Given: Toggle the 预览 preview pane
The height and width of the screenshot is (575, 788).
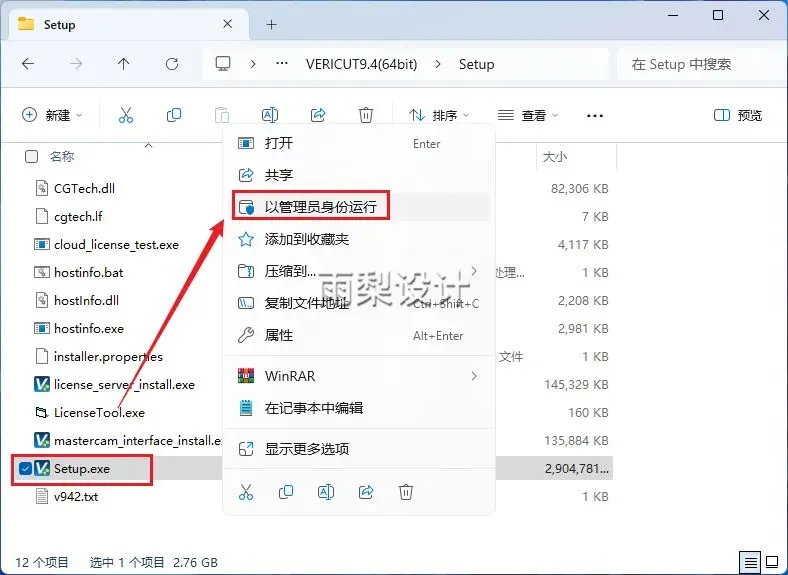Looking at the screenshot, I should [x=738, y=116].
